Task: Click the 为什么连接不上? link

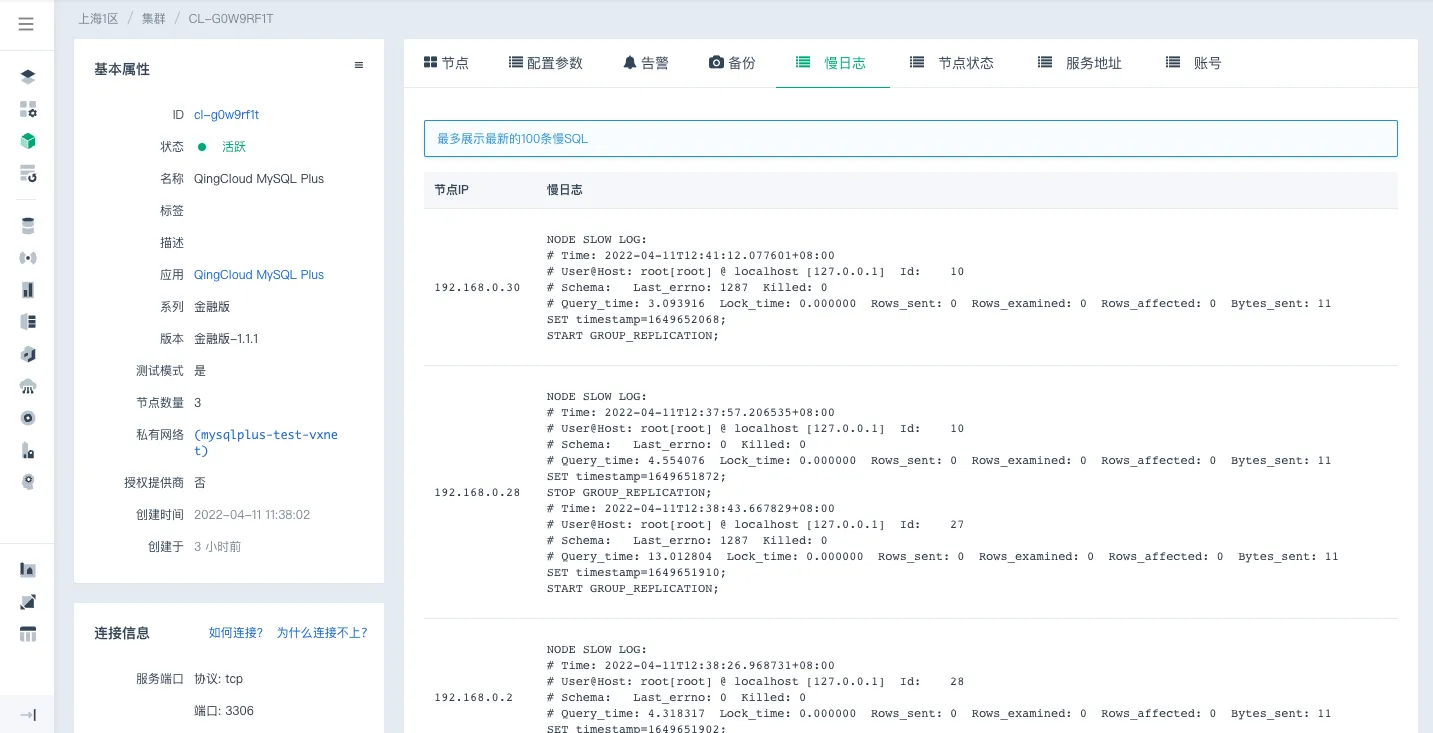Action: tap(322, 633)
